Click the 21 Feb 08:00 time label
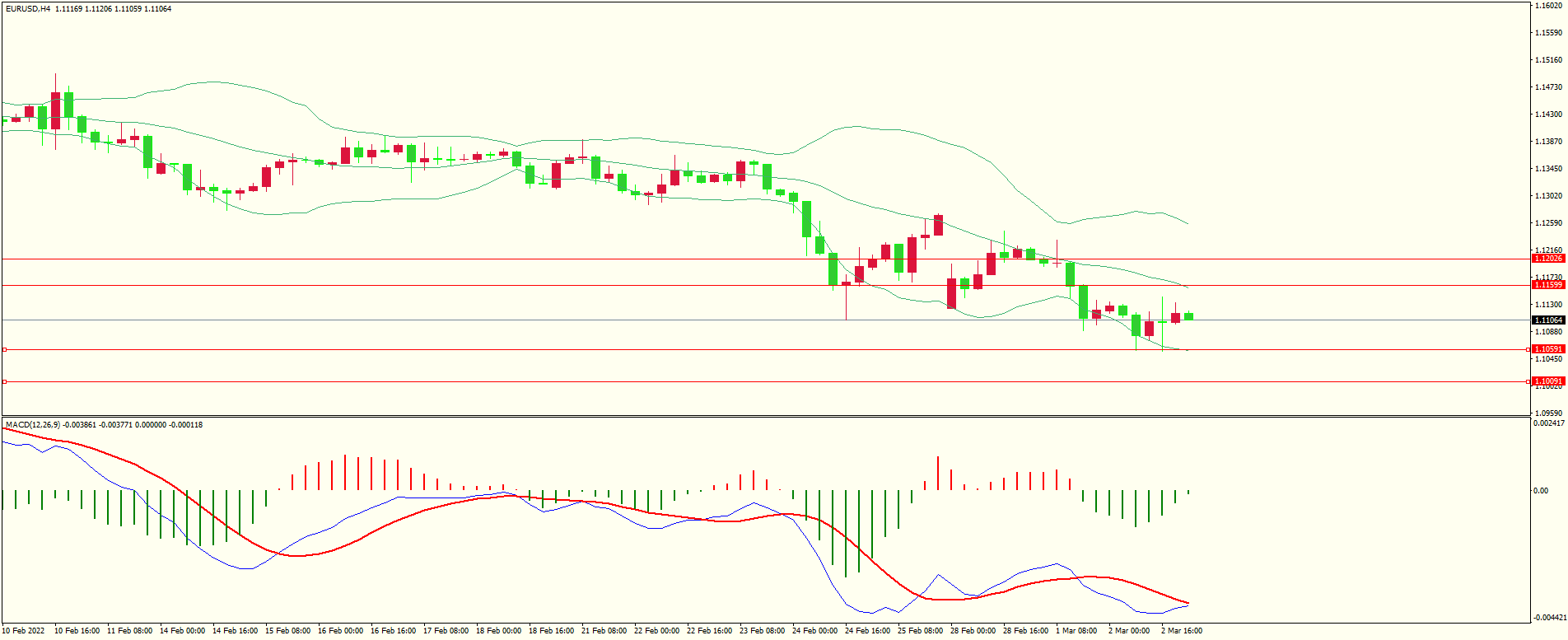 point(604,631)
